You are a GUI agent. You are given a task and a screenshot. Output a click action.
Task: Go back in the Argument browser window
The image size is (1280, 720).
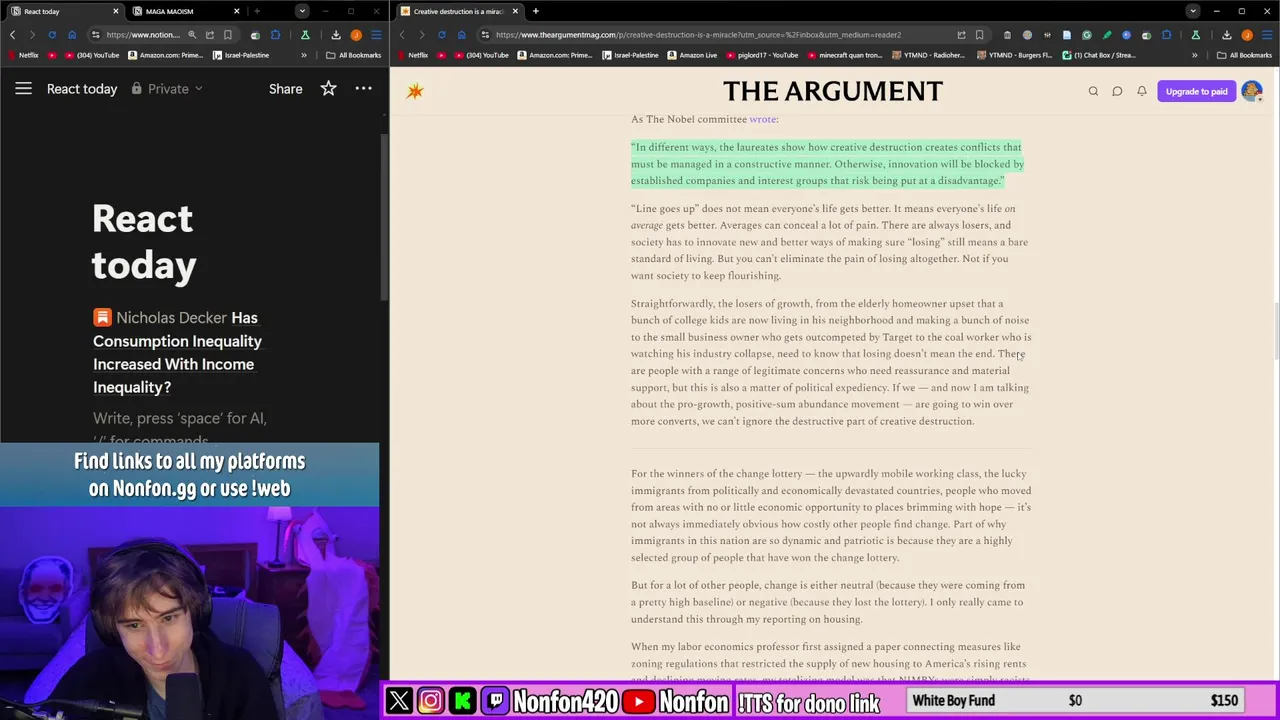tap(402, 35)
